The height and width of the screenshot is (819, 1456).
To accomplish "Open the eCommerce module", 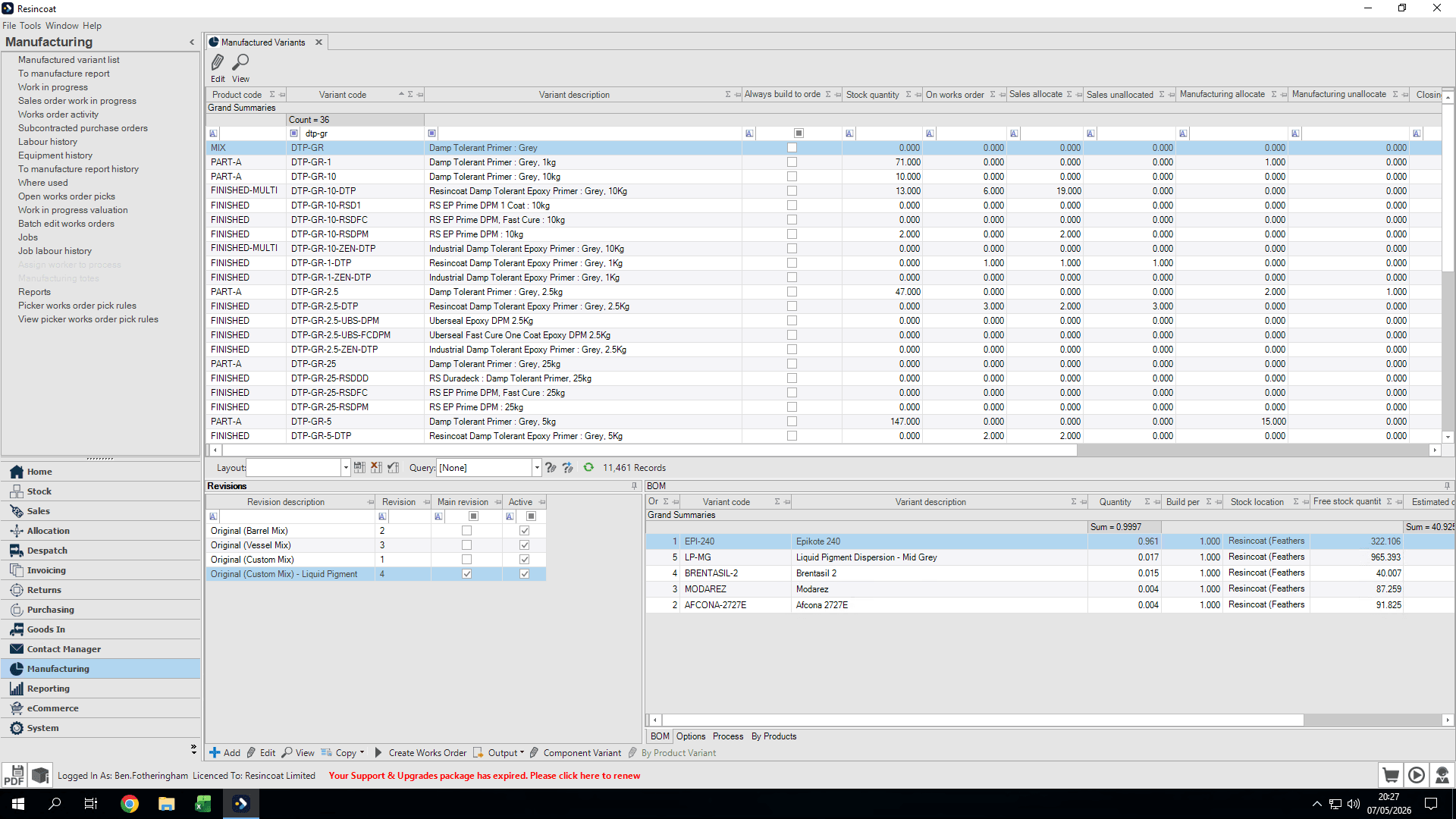I will 100,708.
